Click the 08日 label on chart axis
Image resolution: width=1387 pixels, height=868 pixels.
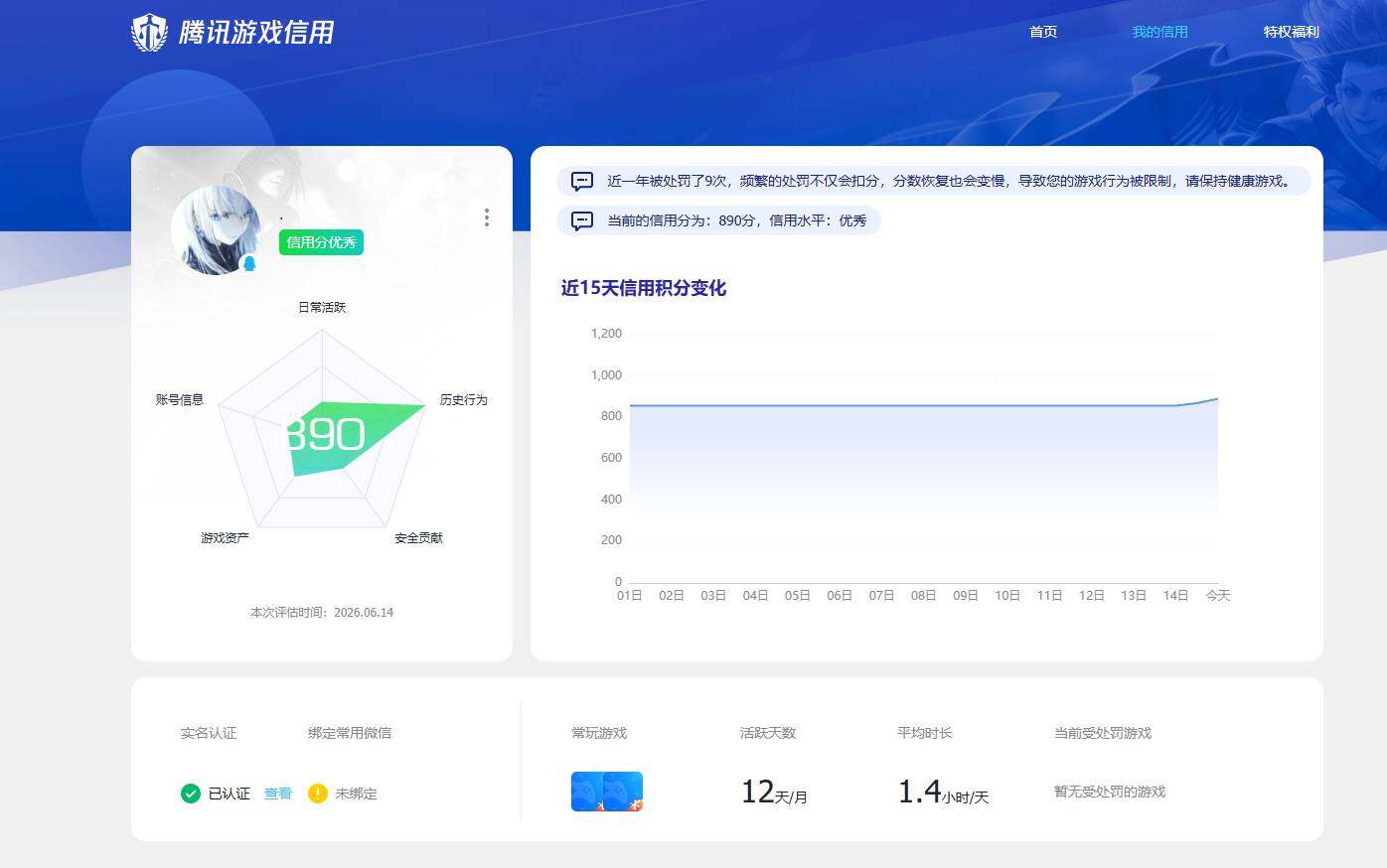point(923,595)
